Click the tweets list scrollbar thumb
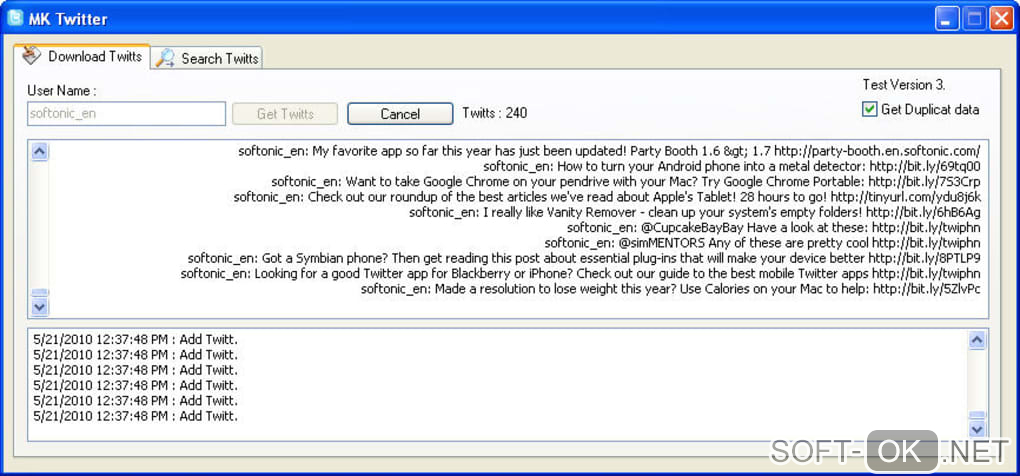Viewport: 1020px width, 476px height. click(40, 293)
